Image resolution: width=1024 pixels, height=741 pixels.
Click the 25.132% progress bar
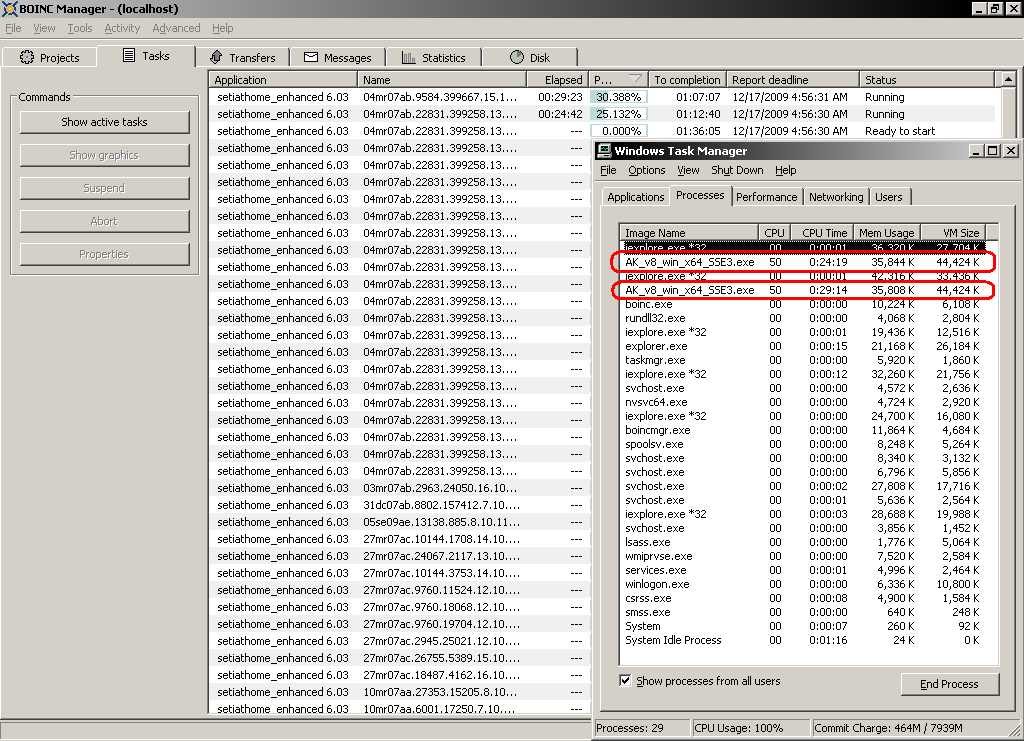(618, 114)
